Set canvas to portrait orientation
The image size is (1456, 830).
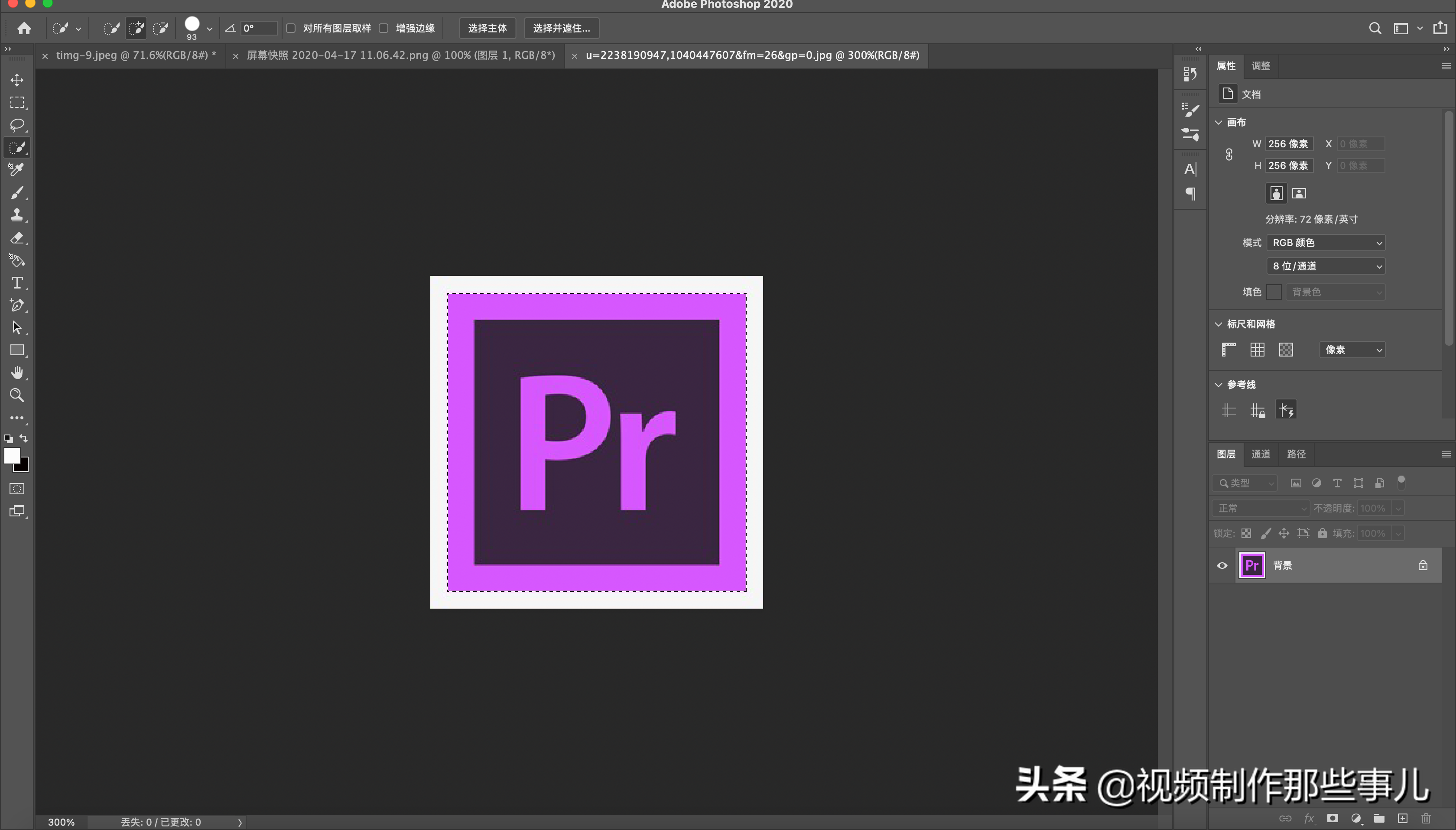point(1277,193)
